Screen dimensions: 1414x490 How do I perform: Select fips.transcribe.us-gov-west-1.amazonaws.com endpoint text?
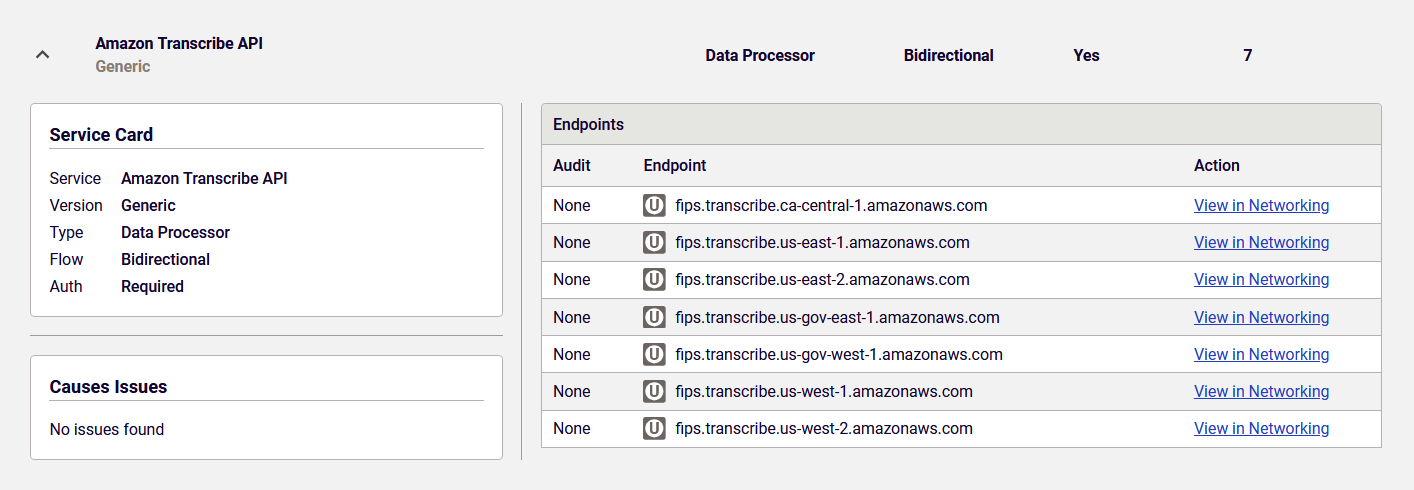[839, 355]
